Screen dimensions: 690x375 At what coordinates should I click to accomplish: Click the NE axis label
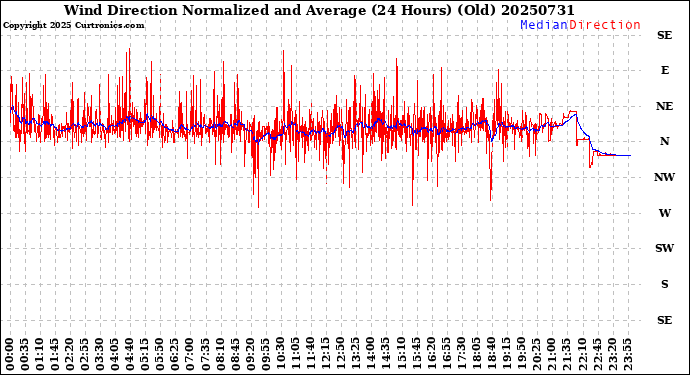[664, 106]
